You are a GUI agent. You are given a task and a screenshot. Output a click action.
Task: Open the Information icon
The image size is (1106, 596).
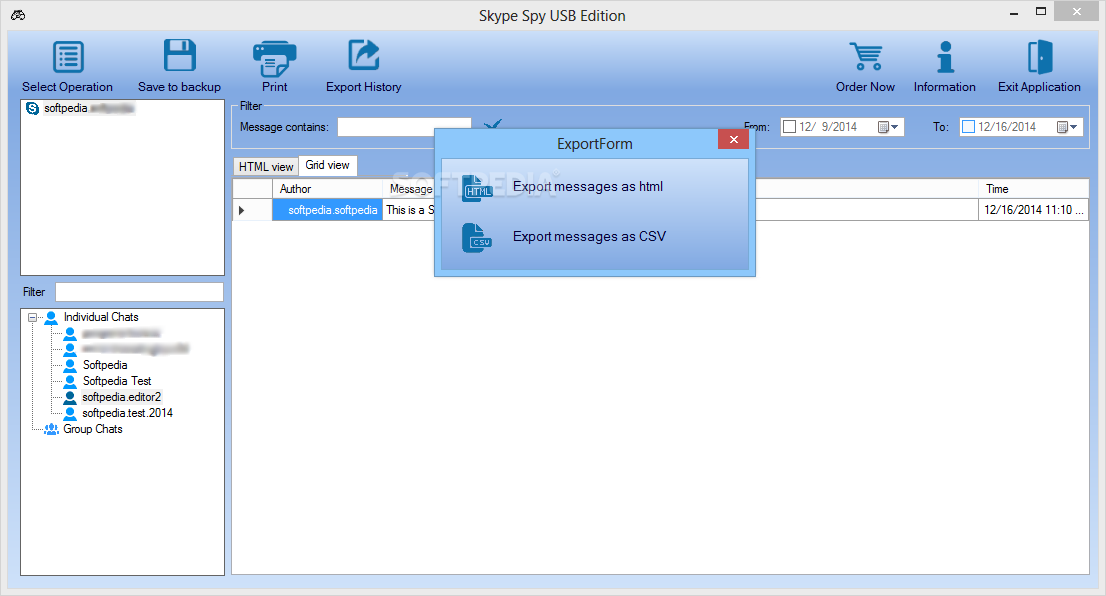[945, 56]
